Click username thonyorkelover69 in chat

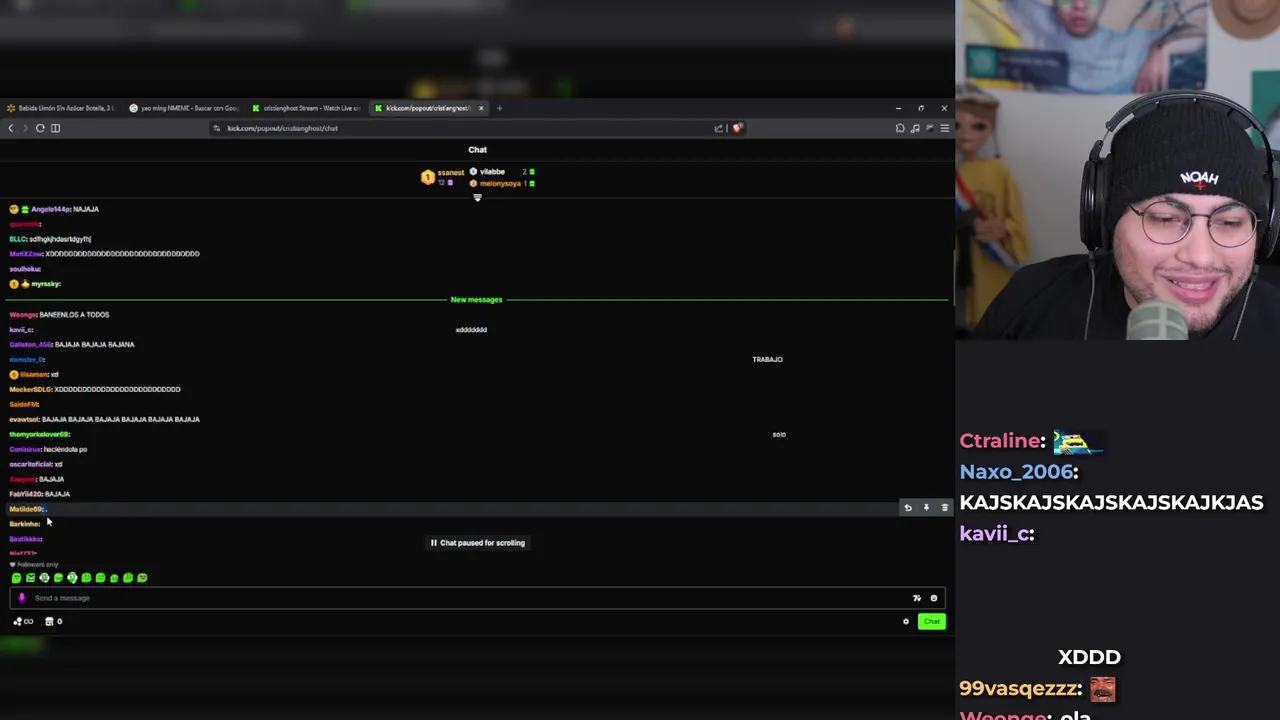point(39,434)
